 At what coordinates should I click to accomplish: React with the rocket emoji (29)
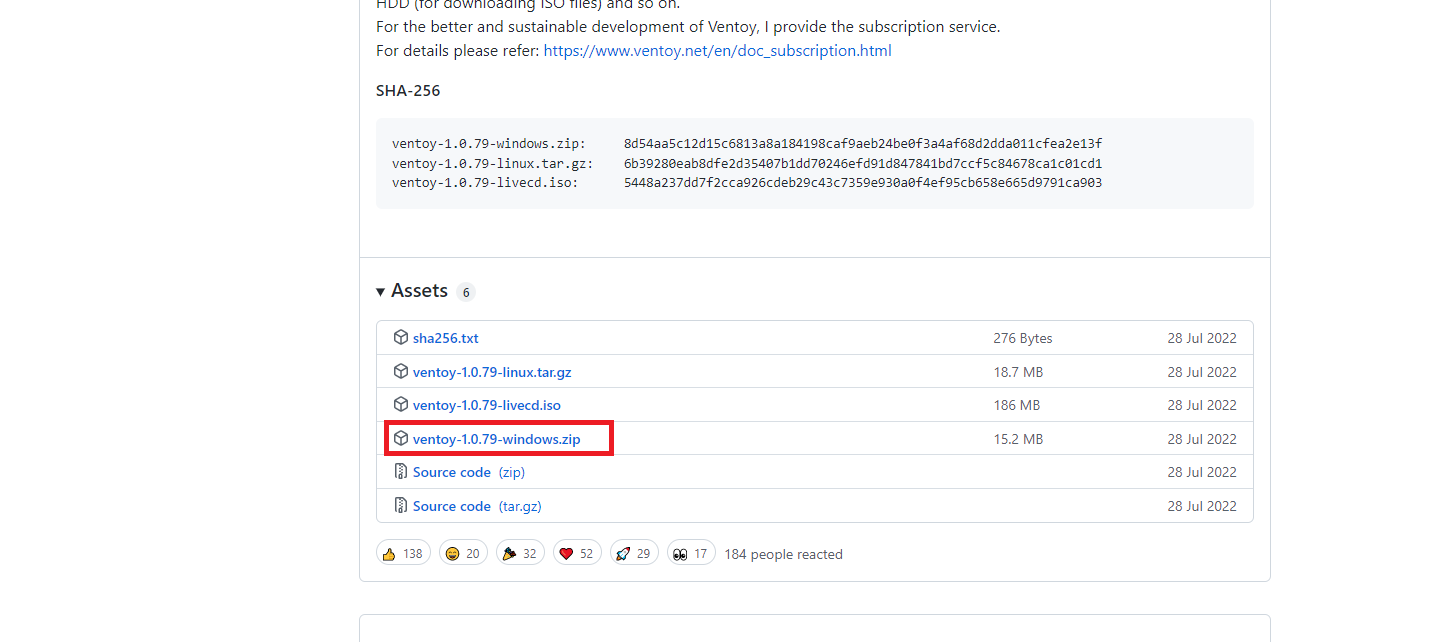point(634,553)
